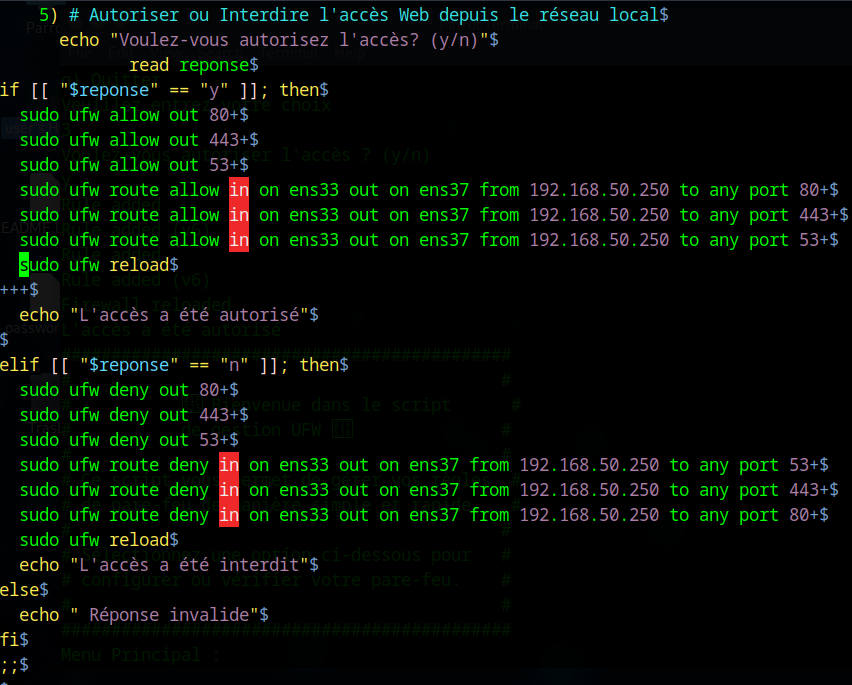The height and width of the screenshot is (685, 852).
Task: Click the ';;' case terminator
Action: [9, 665]
